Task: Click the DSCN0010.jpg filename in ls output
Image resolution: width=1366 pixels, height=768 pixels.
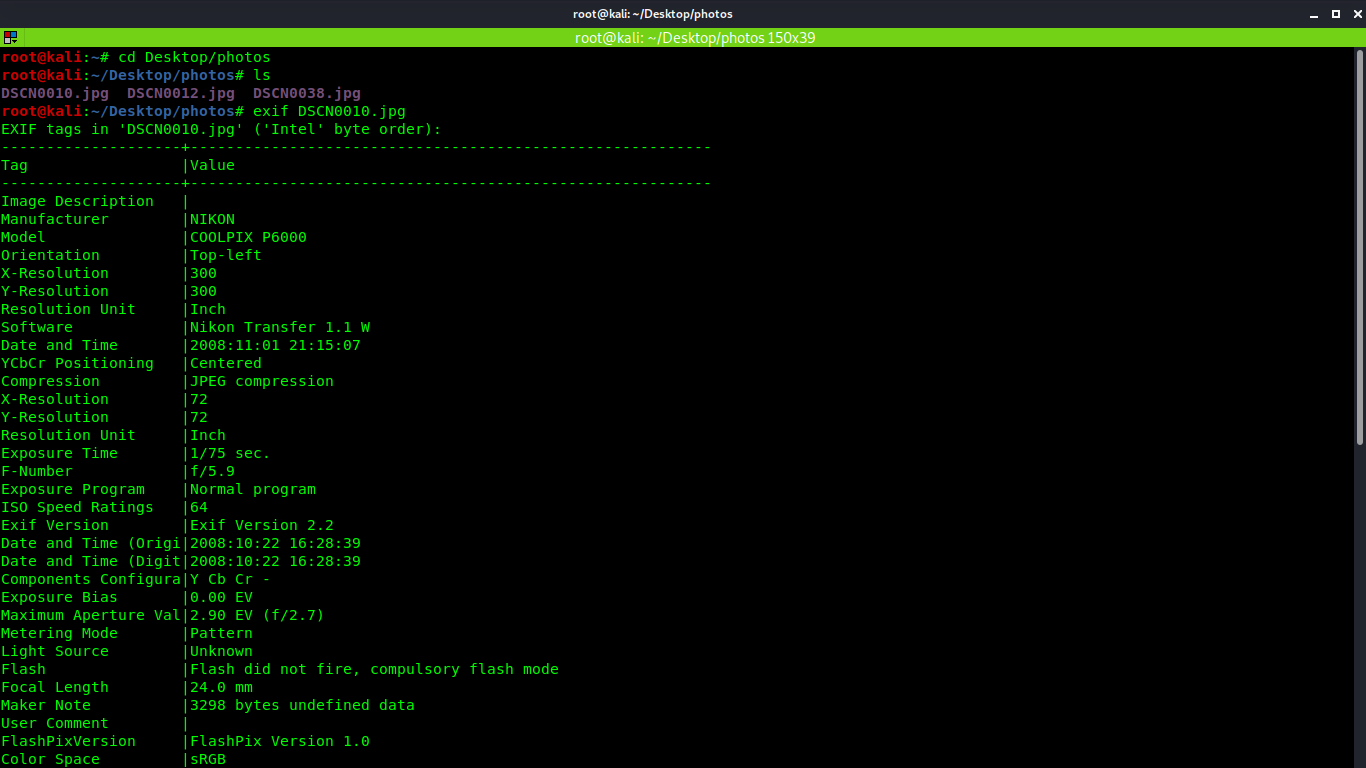Action: [x=55, y=93]
